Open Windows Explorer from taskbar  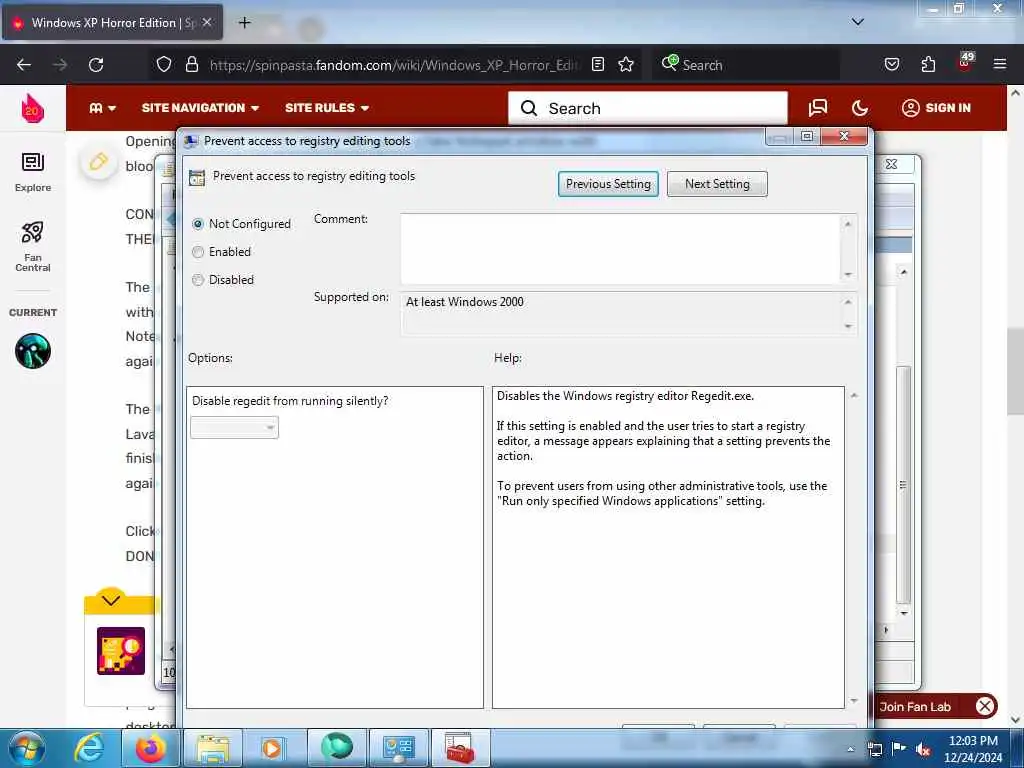(x=213, y=748)
